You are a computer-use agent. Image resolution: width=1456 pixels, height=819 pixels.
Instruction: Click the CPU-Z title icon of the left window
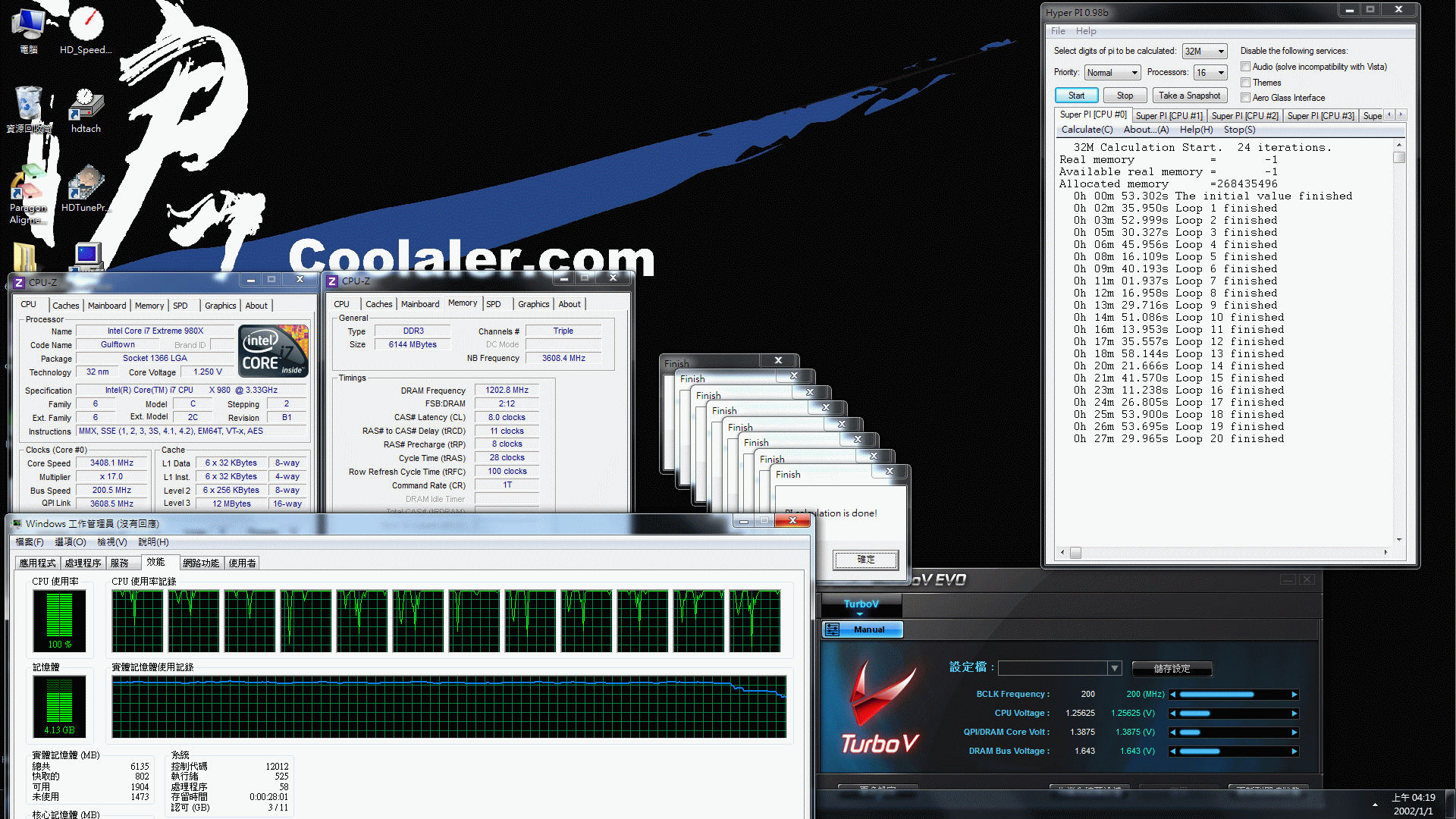[x=19, y=283]
